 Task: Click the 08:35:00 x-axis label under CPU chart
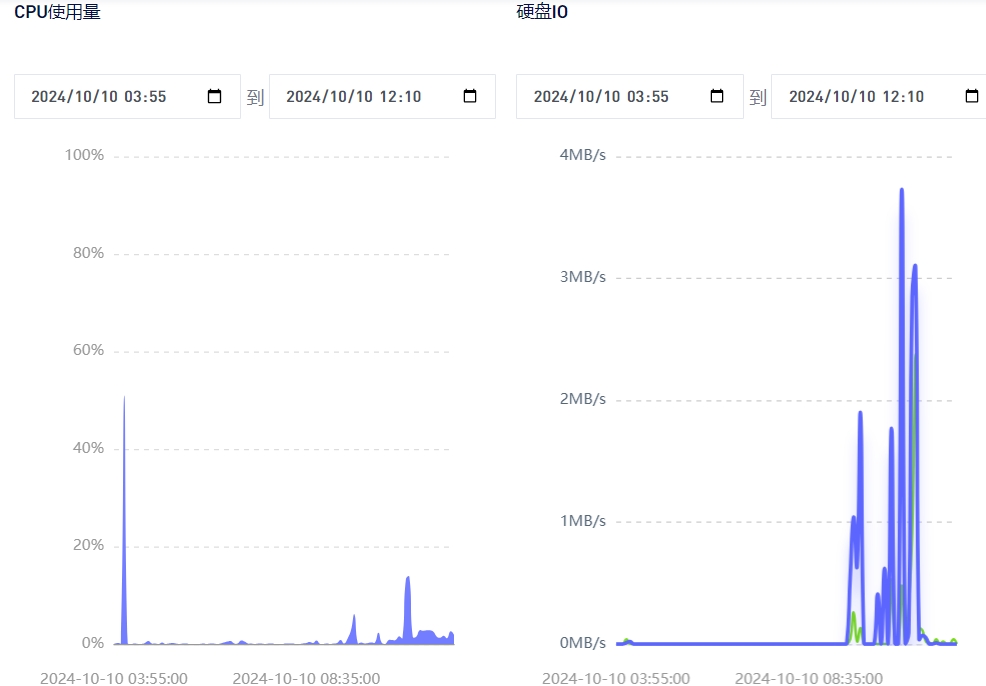pos(306,678)
